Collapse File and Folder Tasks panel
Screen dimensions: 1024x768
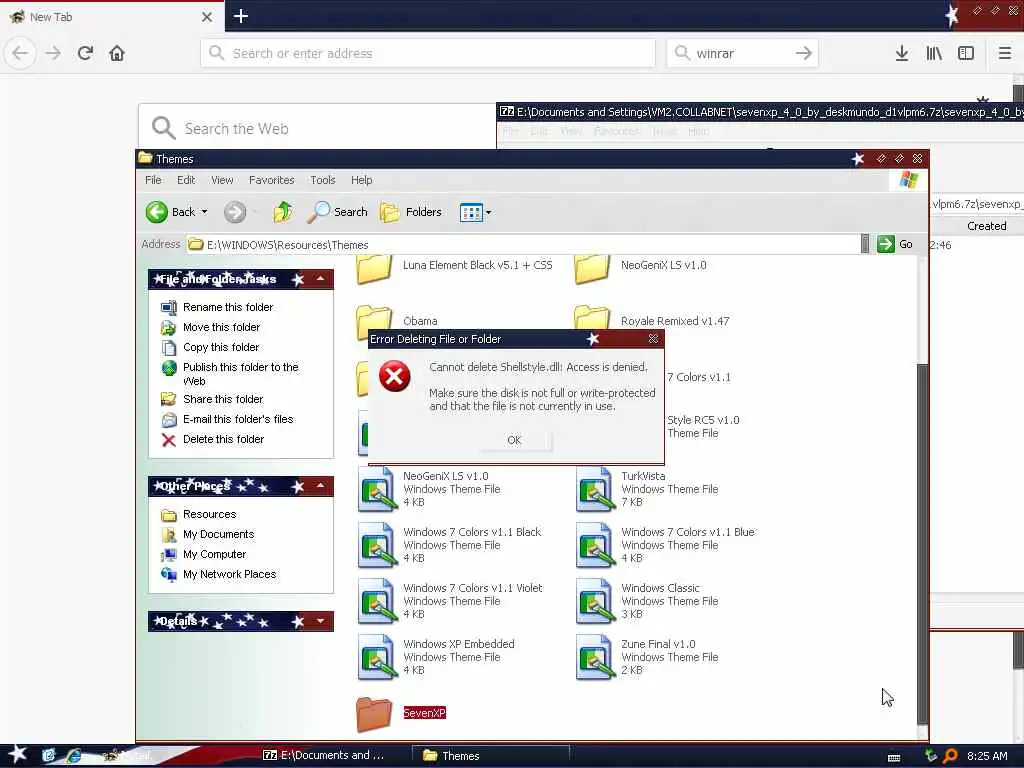pos(321,280)
